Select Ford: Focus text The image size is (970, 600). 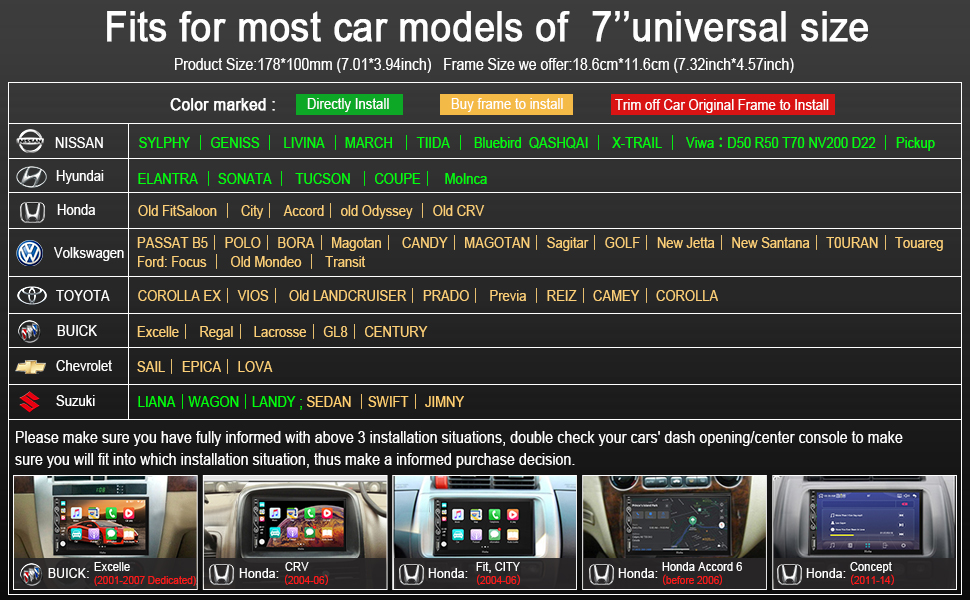171,262
